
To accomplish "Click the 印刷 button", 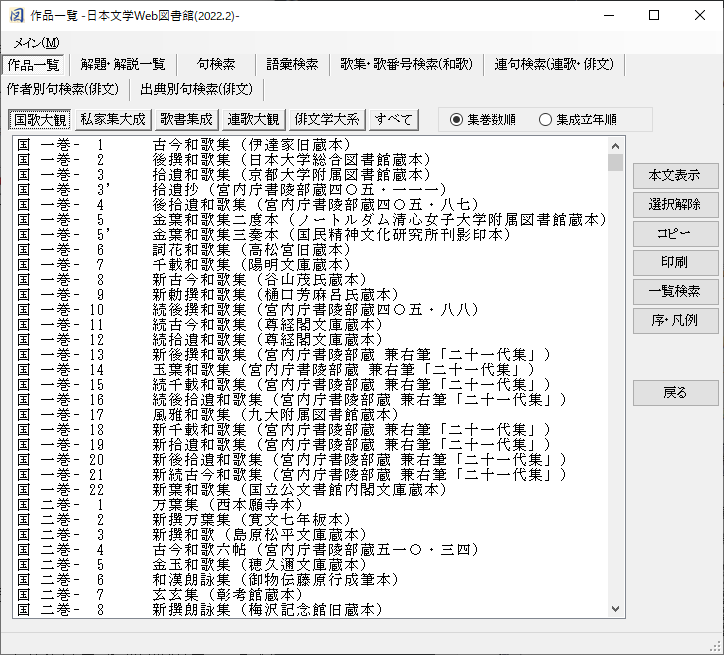I will click(x=675, y=263).
